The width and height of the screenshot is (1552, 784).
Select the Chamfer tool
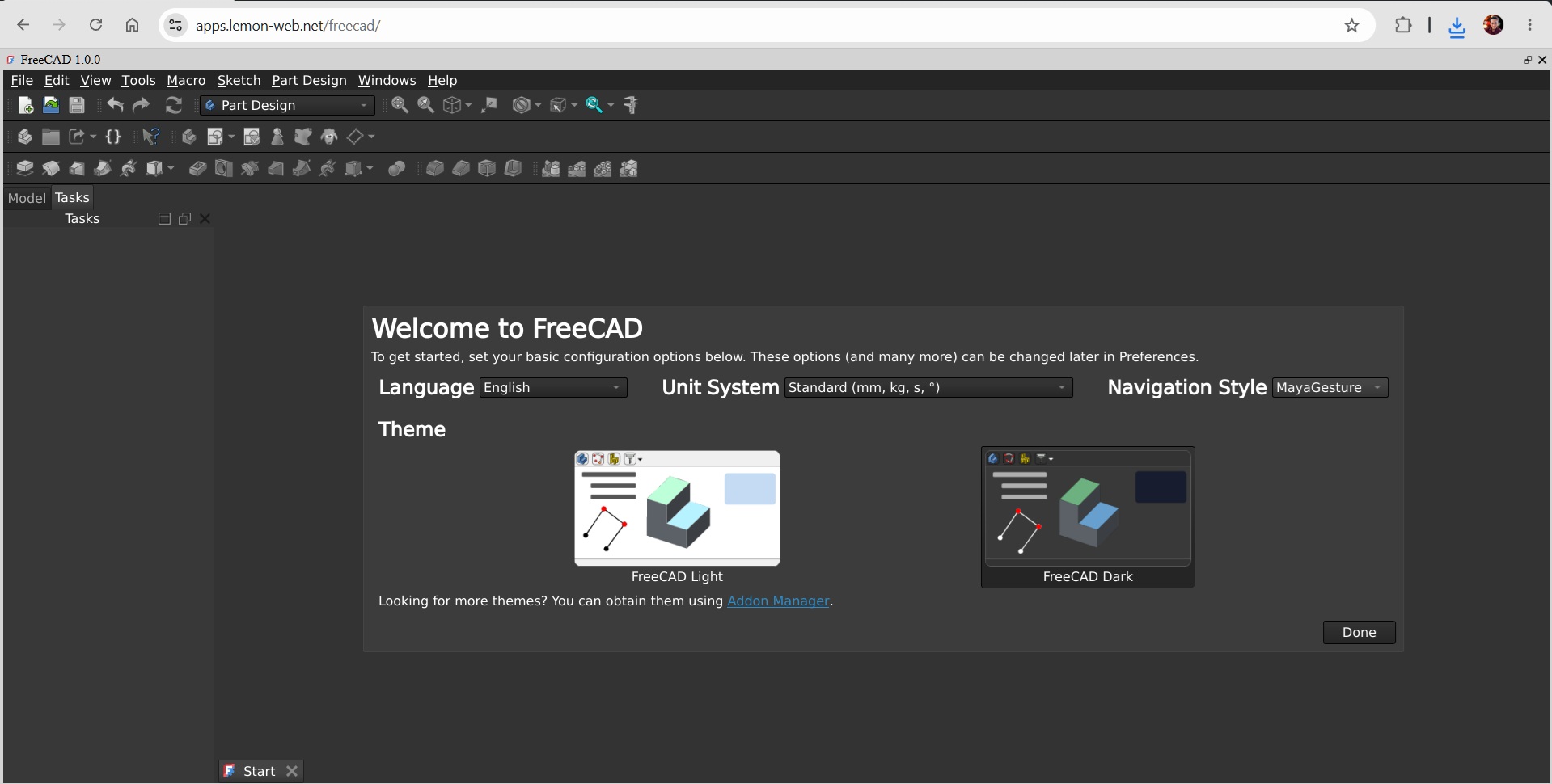461,168
